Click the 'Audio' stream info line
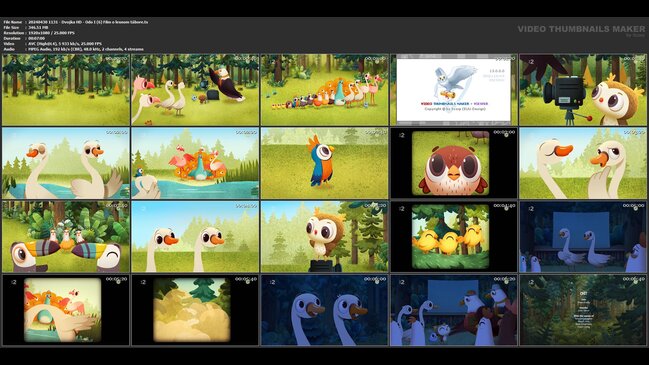 click(x=74, y=49)
